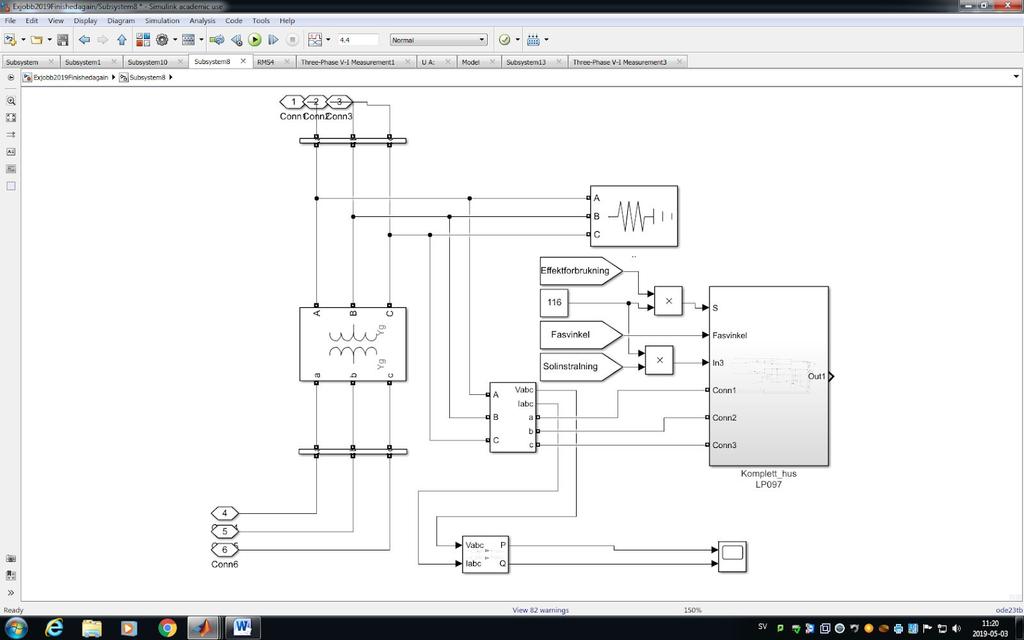Click Exjobb2019Finishedagain in the breadcrumb
The image size is (1024, 640).
71,77
